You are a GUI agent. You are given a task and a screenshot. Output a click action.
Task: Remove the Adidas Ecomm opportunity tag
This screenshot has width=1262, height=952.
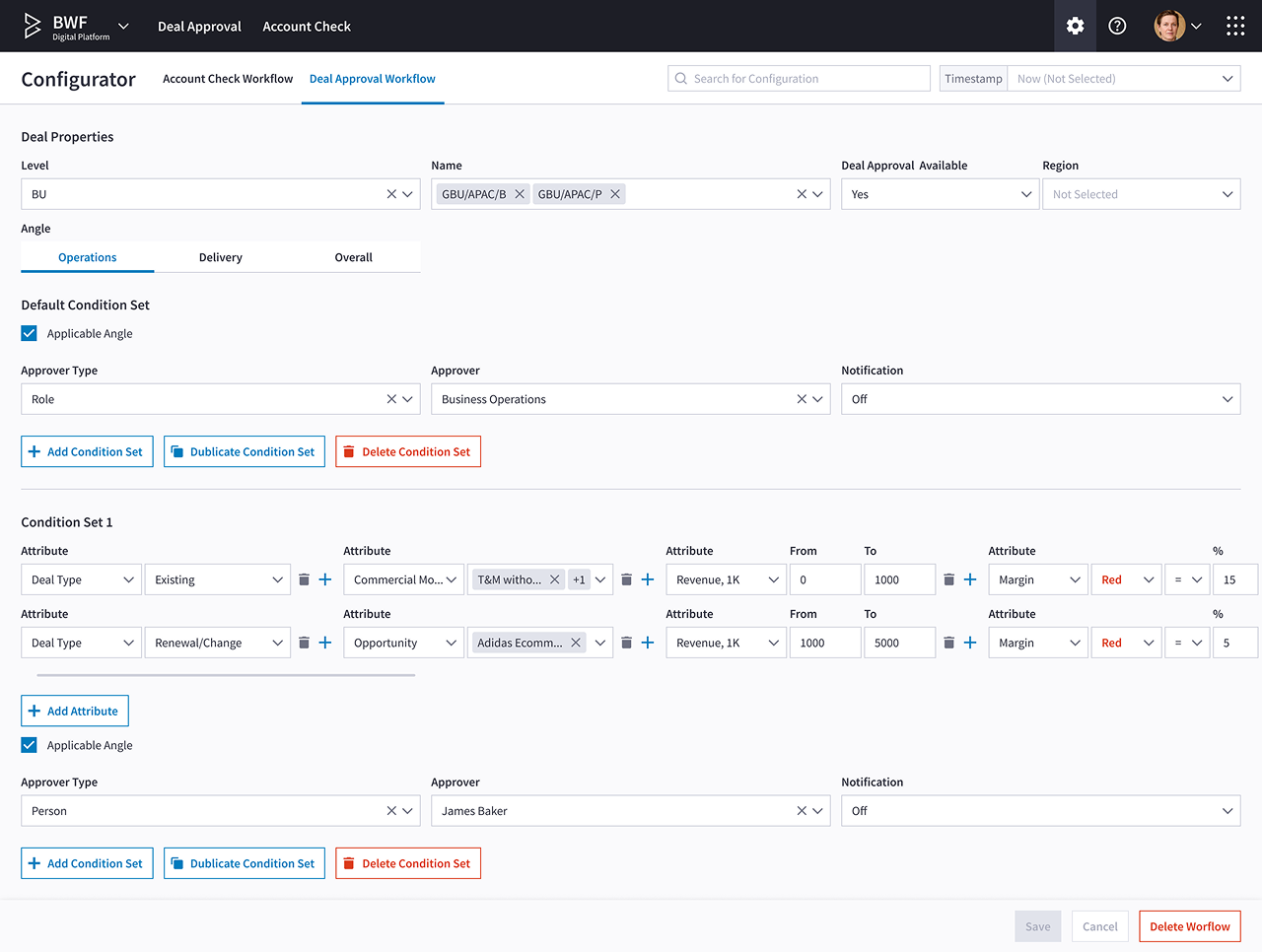coord(576,643)
